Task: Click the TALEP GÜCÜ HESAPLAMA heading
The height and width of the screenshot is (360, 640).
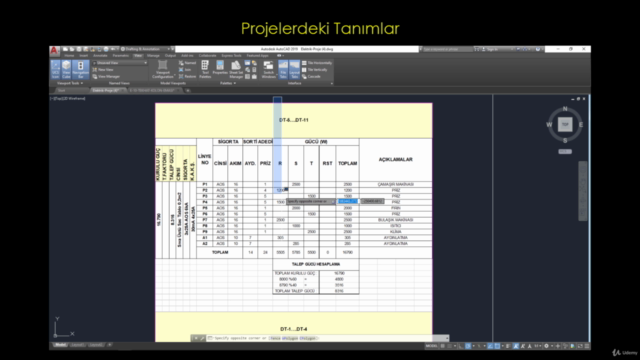Action: (x=316, y=264)
